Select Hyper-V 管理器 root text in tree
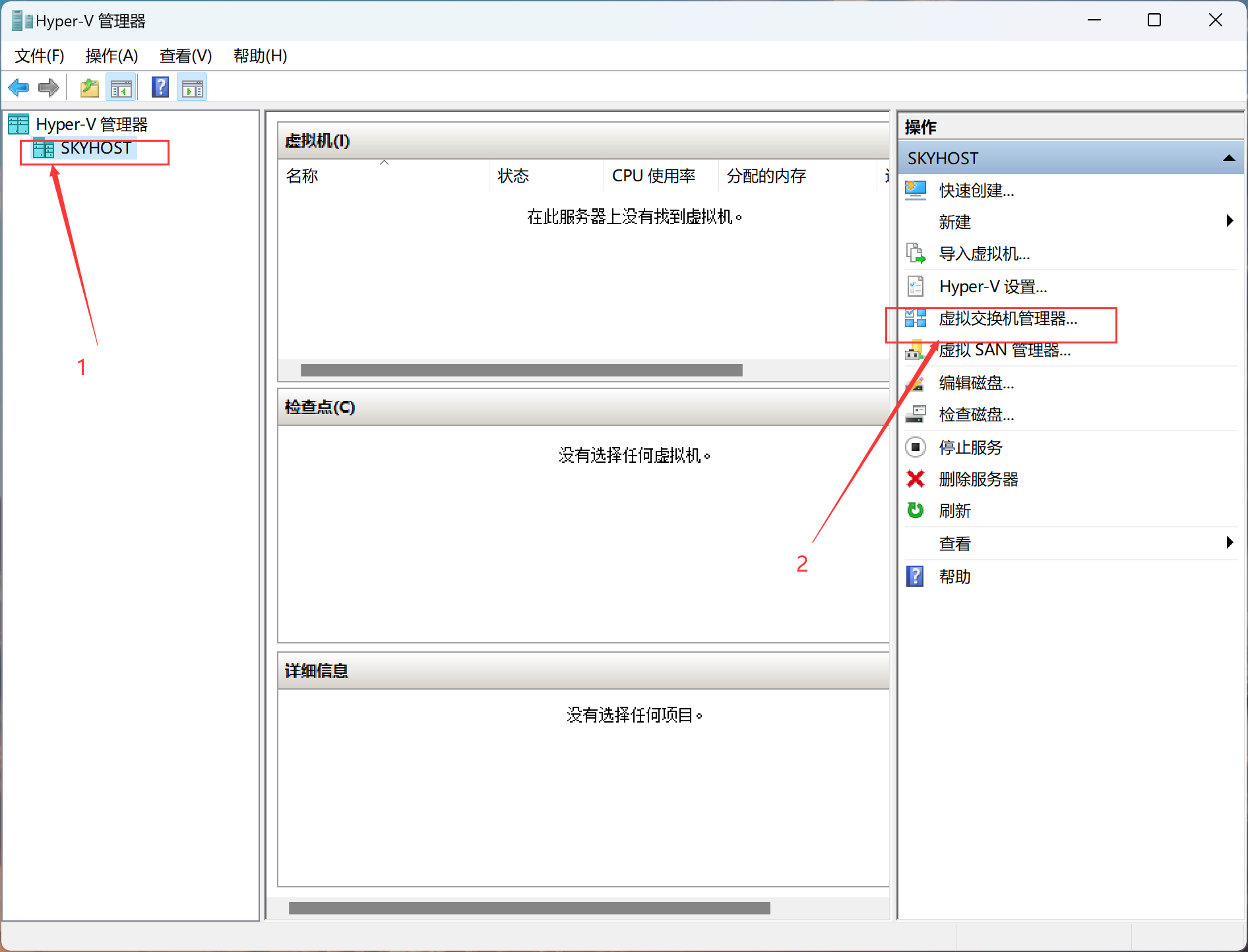Image resolution: width=1248 pixels, height=952 pixels. click(x=92, y=124)
